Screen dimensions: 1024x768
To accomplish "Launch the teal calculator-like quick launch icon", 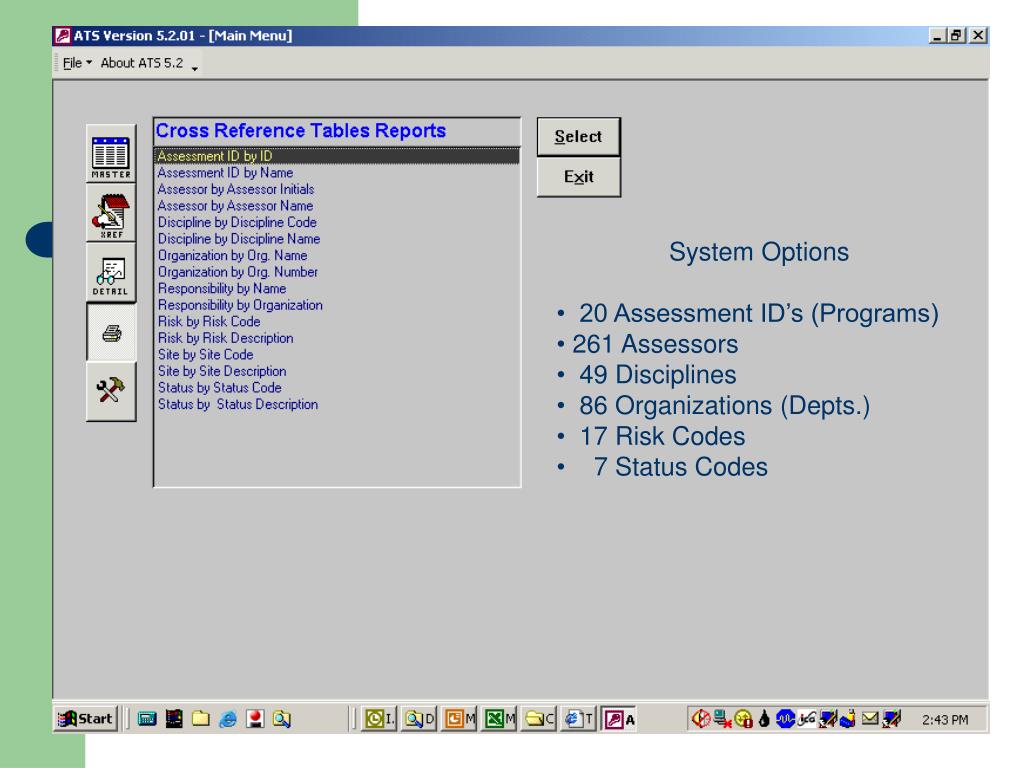I will point(147,719).
